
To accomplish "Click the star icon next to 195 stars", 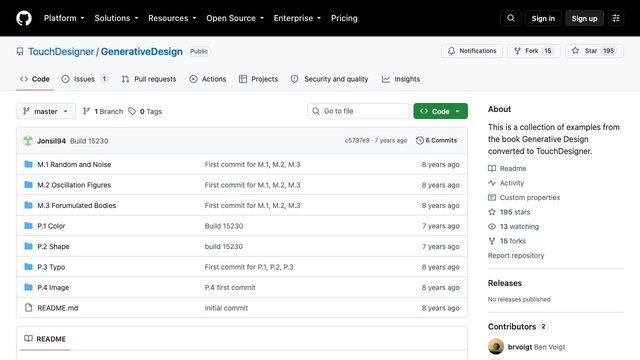I will pos(492,212).
